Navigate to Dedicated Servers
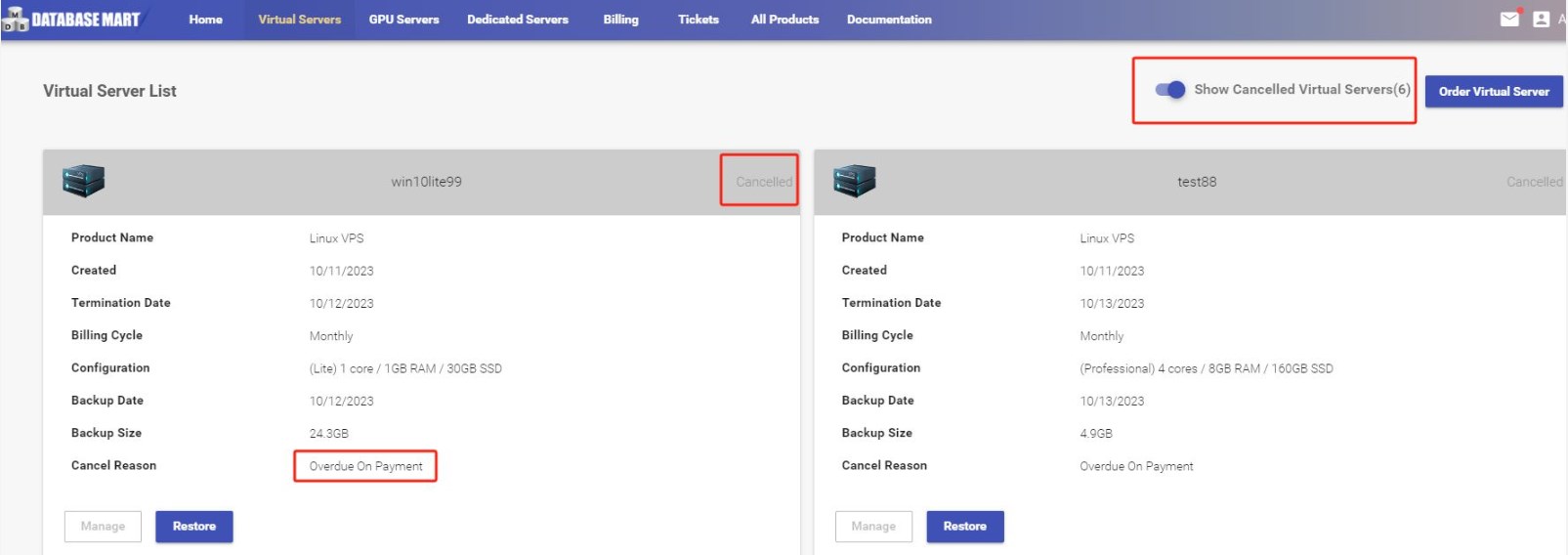Image resolution: width=1568 pixels, height=555 pixels. point(517,20)
